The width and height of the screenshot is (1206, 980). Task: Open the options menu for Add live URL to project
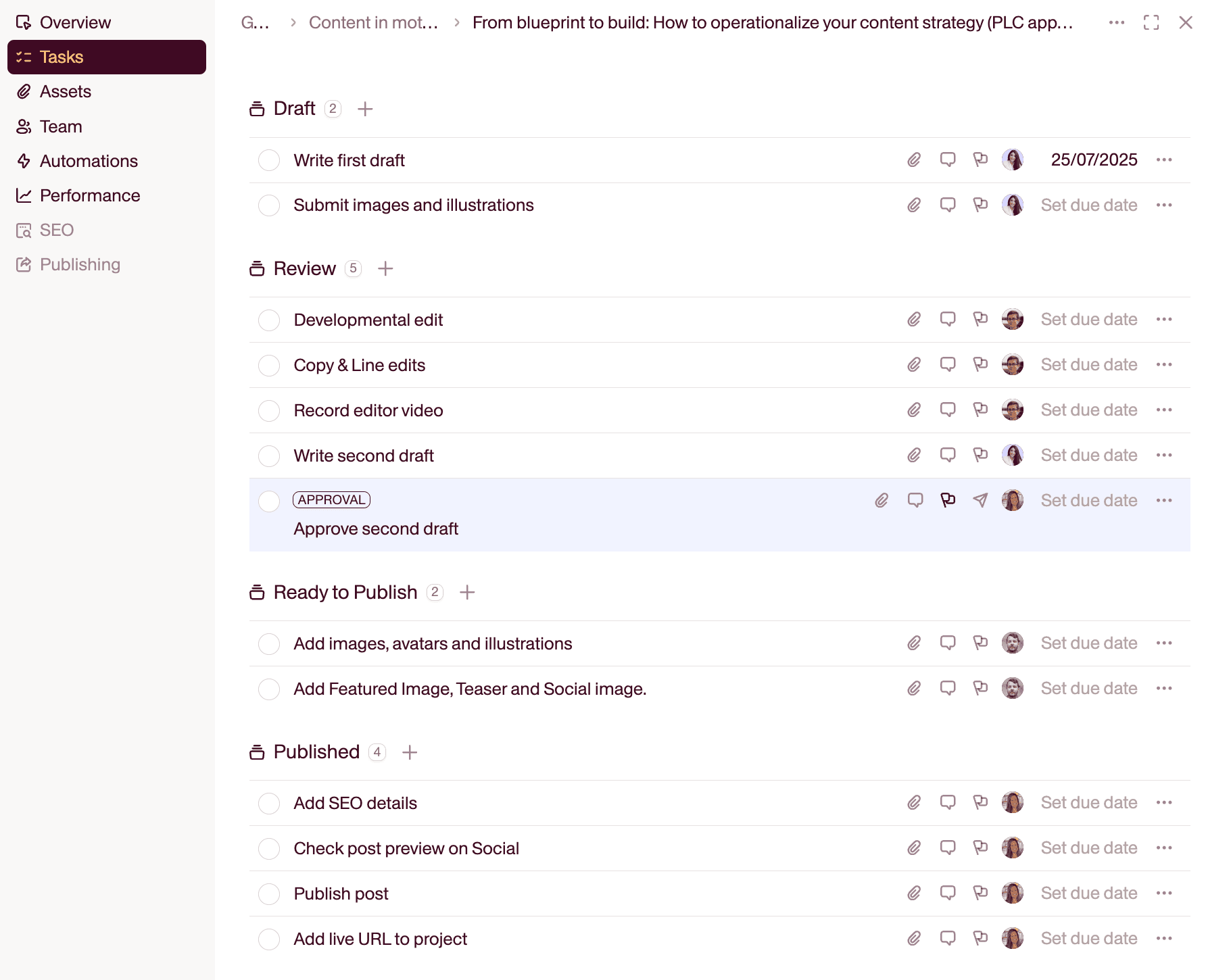[1165, 938]
